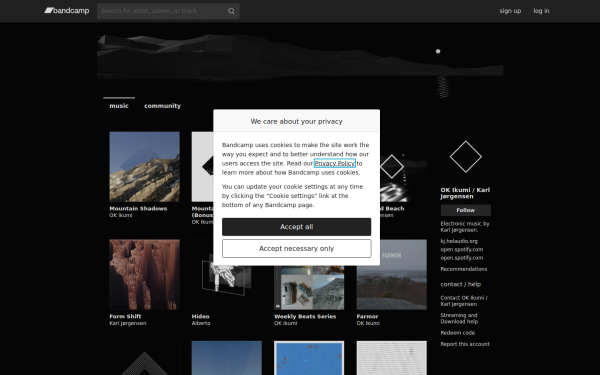The width and height of the screenshot is (600, 375).
Task: Click the OK Ikumi / Karl Jørgensen name
Action: [x=465, y=193]
